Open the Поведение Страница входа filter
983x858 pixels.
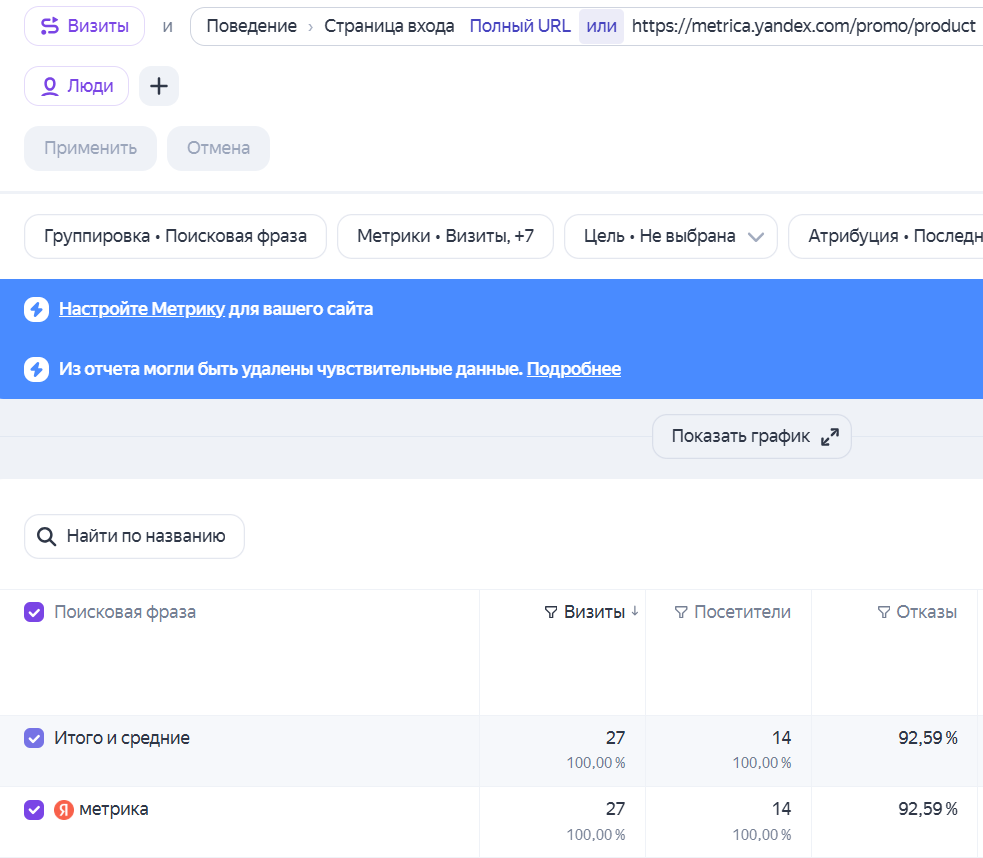coord(330,26)
